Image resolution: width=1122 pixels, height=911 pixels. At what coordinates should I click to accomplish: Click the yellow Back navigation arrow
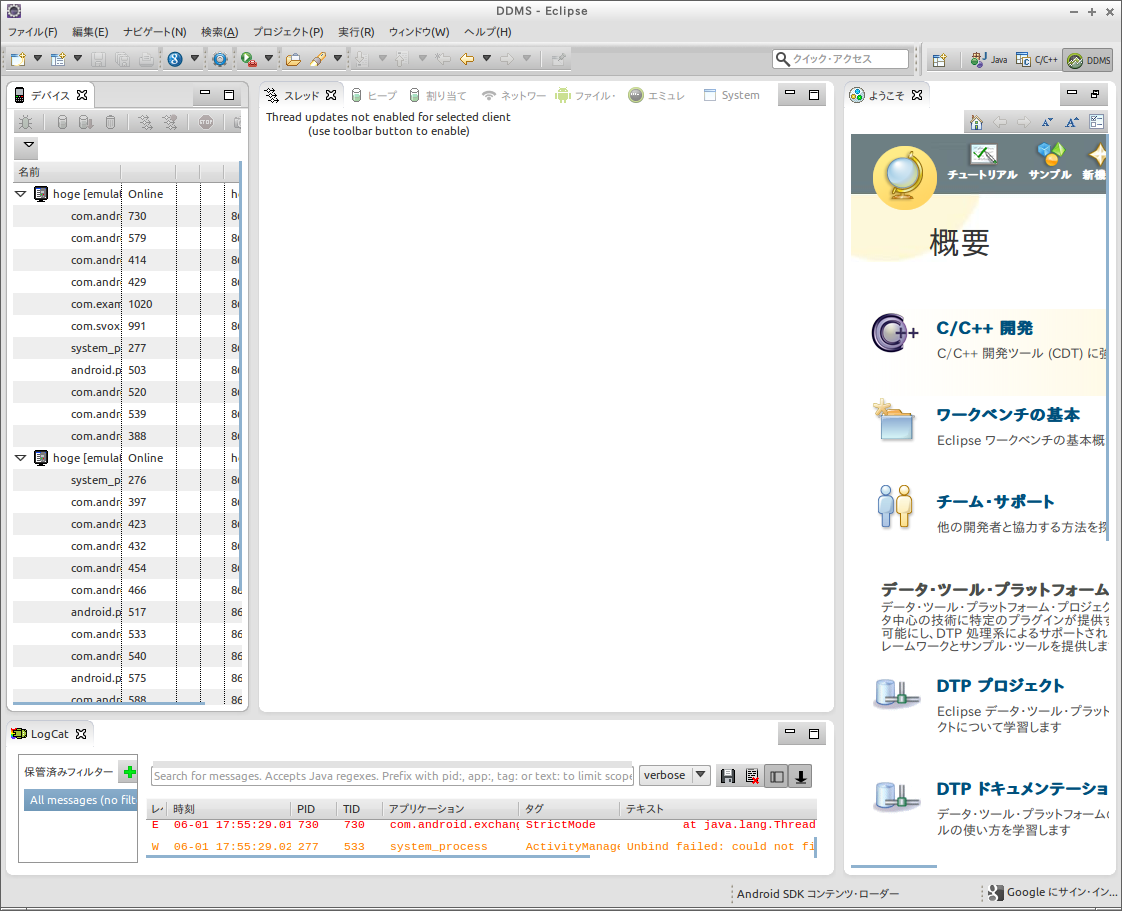coord(467,59)
